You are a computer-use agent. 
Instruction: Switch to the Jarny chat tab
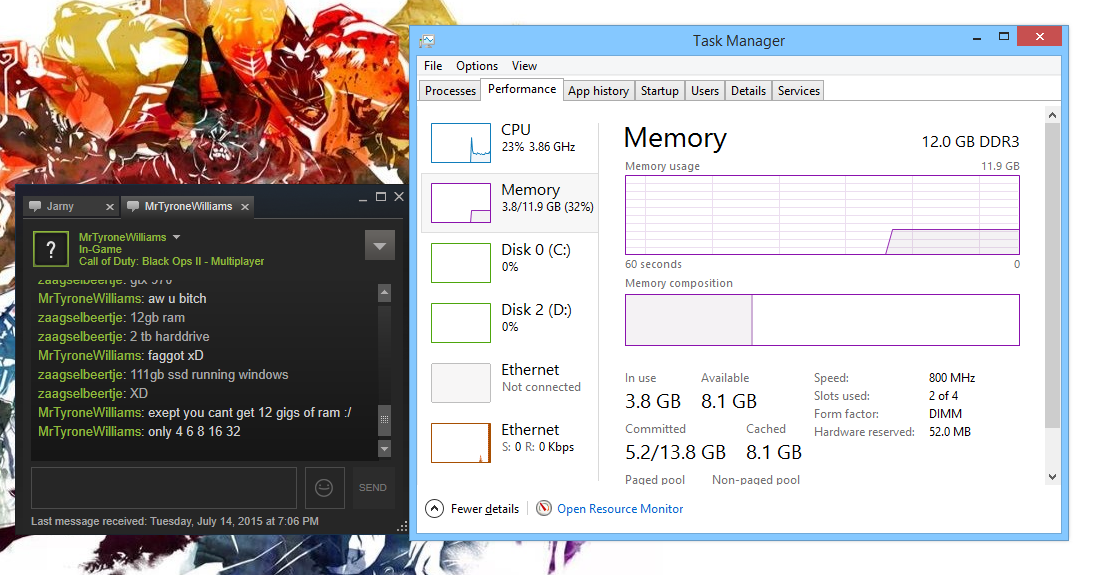(x=71, y=206)
